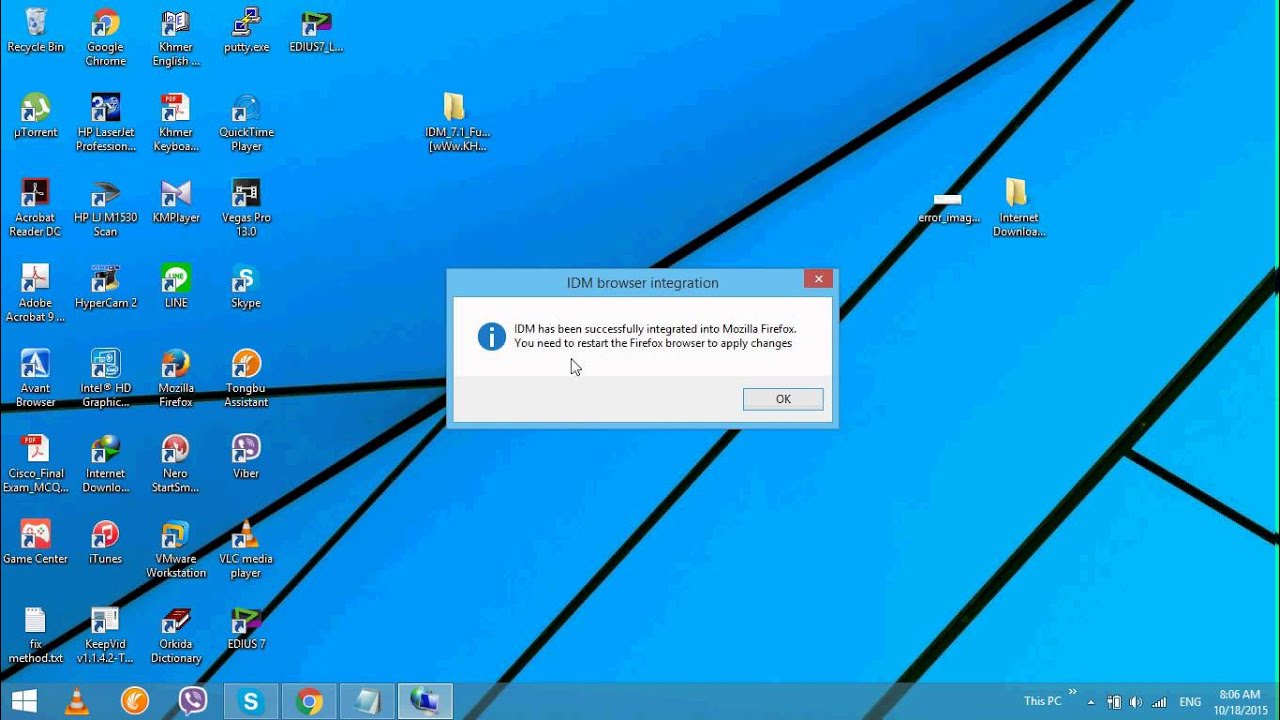Open the network signal tray icon
The width and height of the screenshot is (1280, 720).
pyautogui.click(x=1159, y=702)
